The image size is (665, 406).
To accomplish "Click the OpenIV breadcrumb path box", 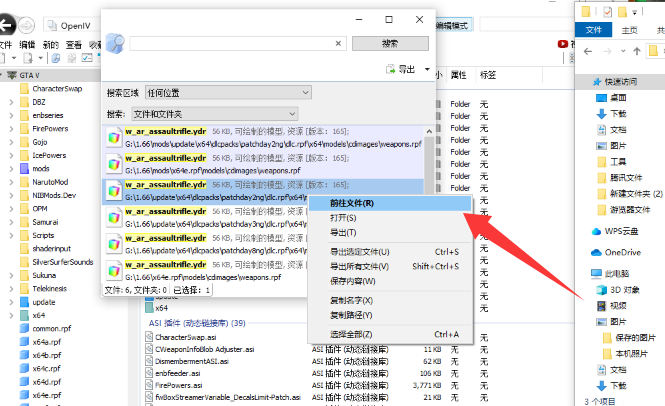I will (73, 26).
